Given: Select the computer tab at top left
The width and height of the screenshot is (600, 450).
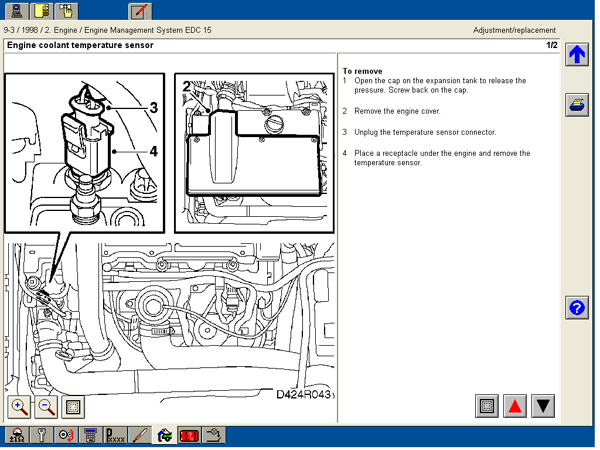Looking at the screenshot, I should [17, 11].
